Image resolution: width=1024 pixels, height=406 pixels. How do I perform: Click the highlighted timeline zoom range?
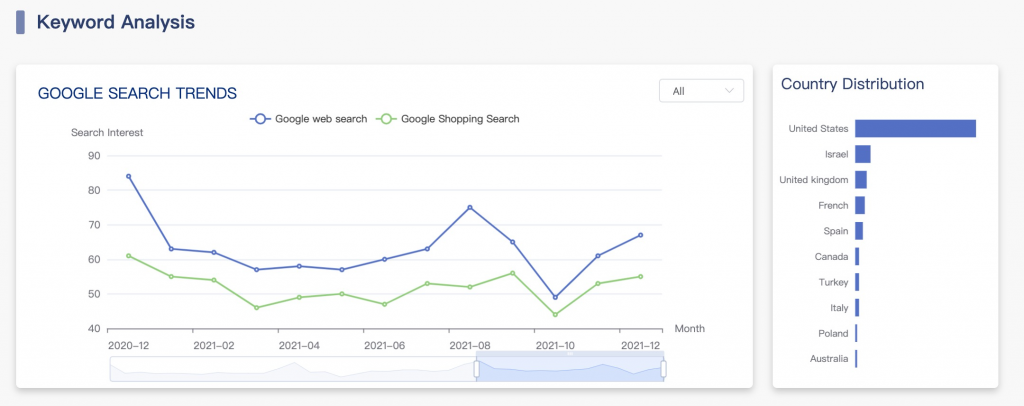coord(570,369)
